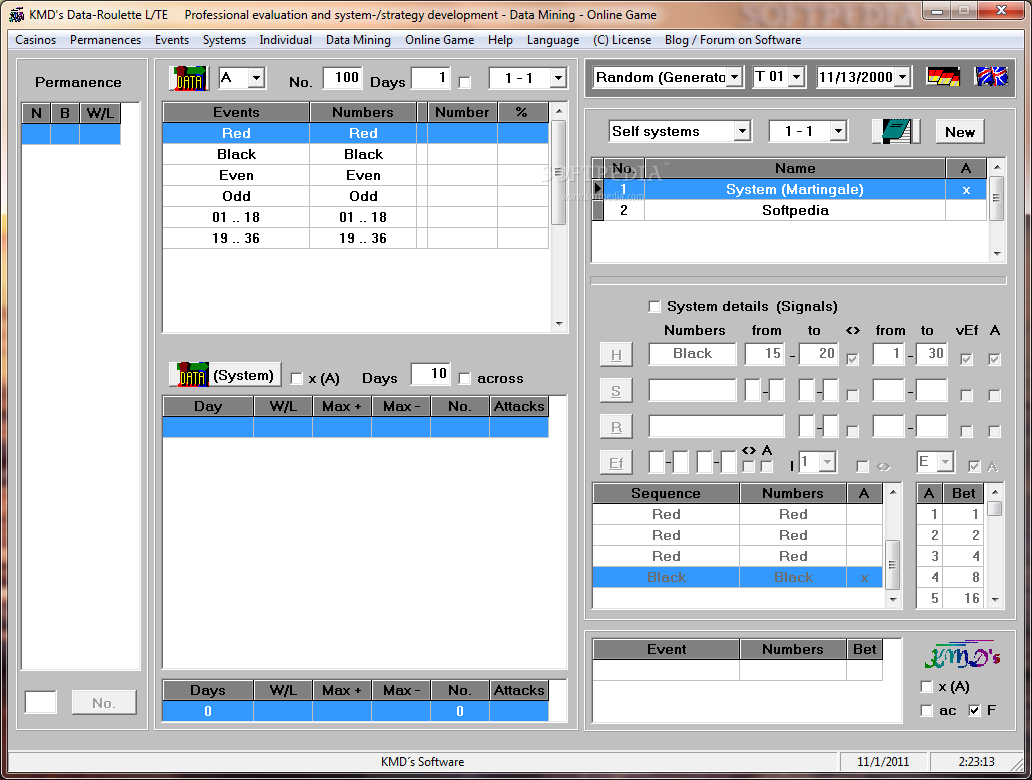Open the Events menu
Screen dimensions: 1032x780
point(172,40)
